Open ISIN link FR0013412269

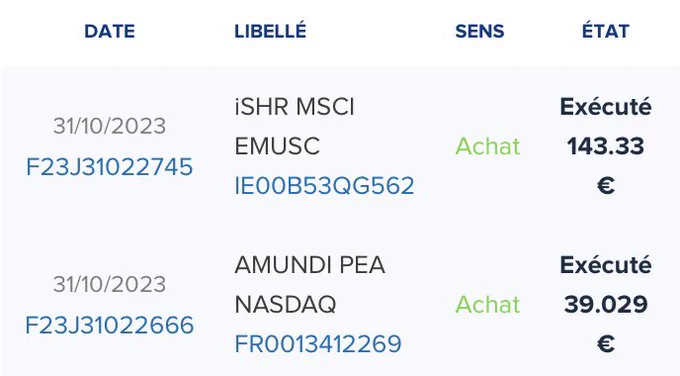[318, 344]
